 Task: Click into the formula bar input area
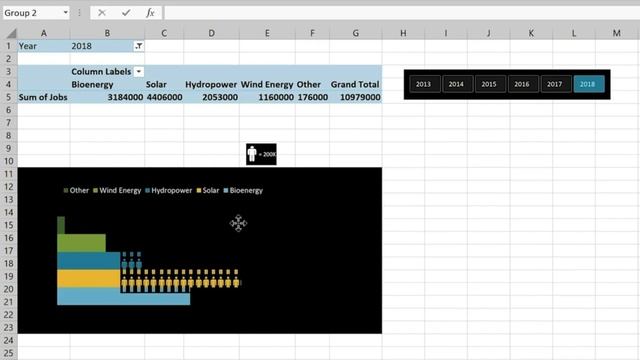point(402,13)
